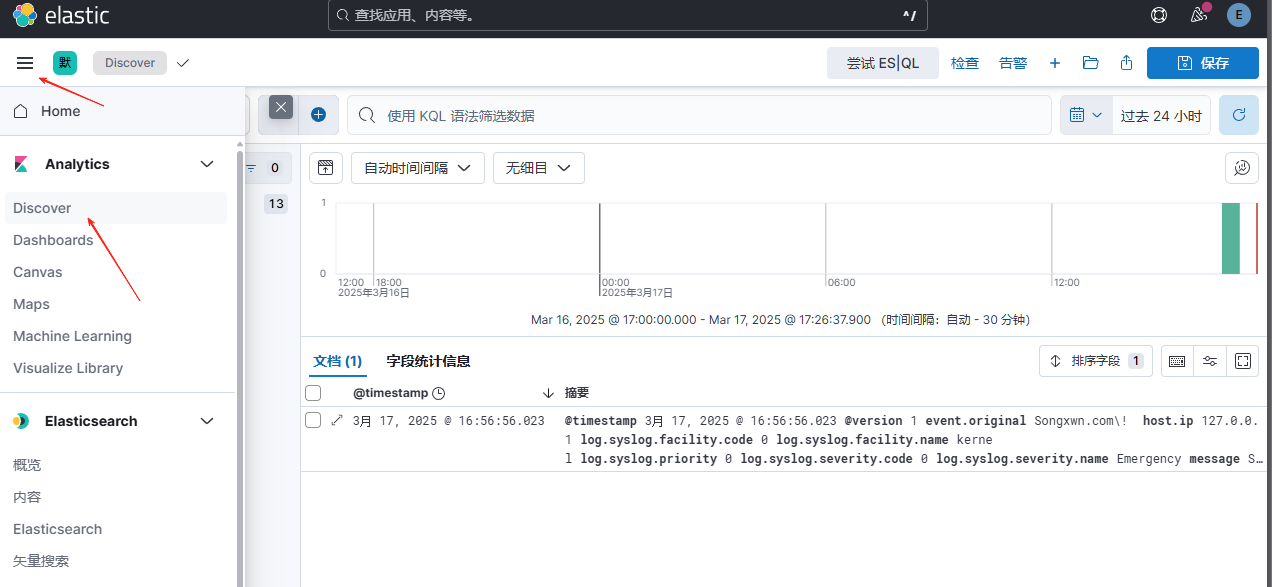Open Machine Learning in the sidebar
1272x587 pixels.
click(72, 336)
